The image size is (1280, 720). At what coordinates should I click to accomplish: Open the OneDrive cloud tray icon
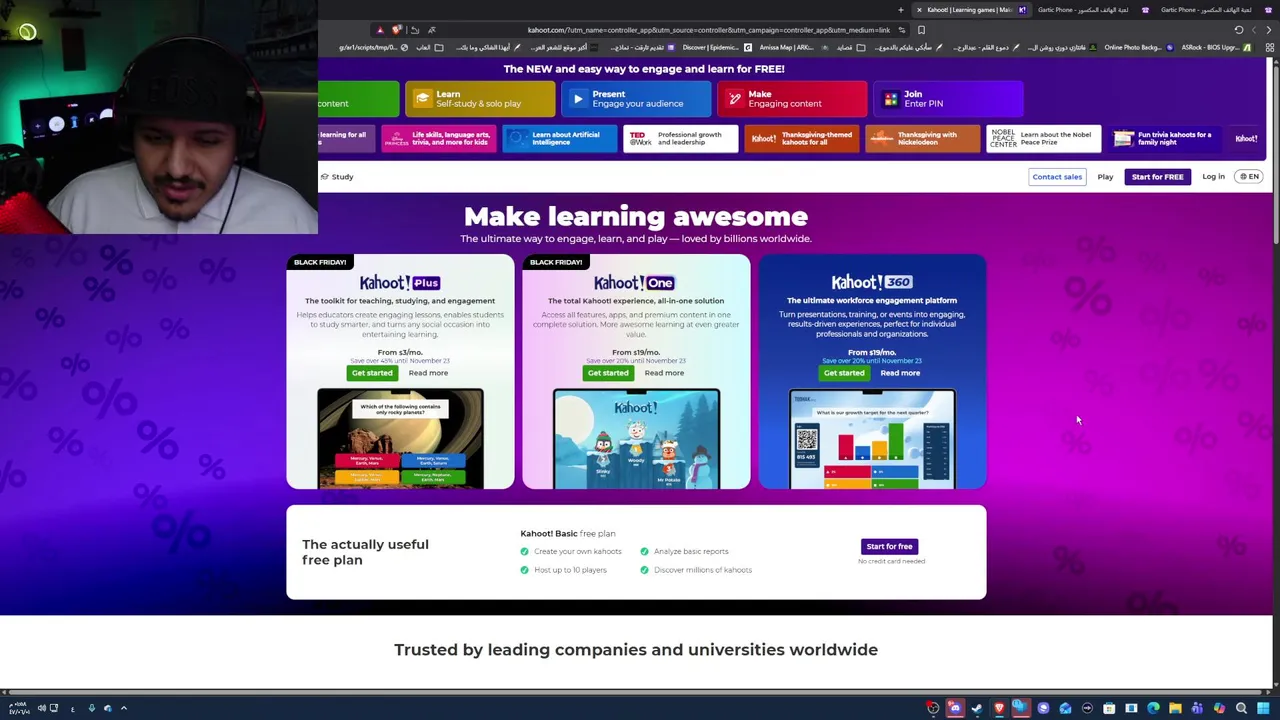[x=108, y=708]
